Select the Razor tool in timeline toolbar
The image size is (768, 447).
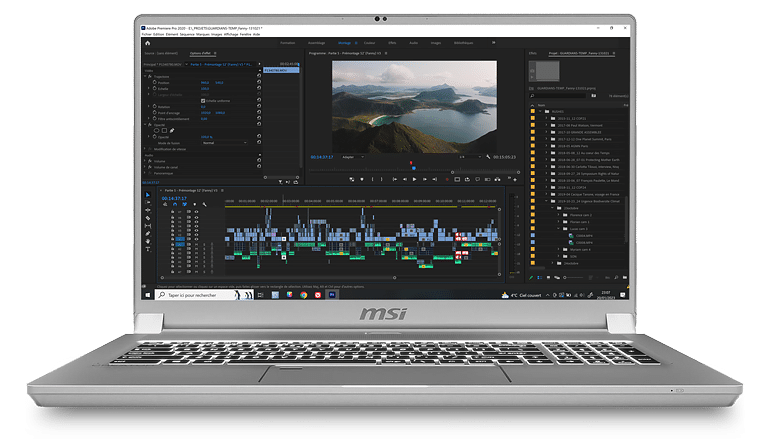[x=147, y=219]
